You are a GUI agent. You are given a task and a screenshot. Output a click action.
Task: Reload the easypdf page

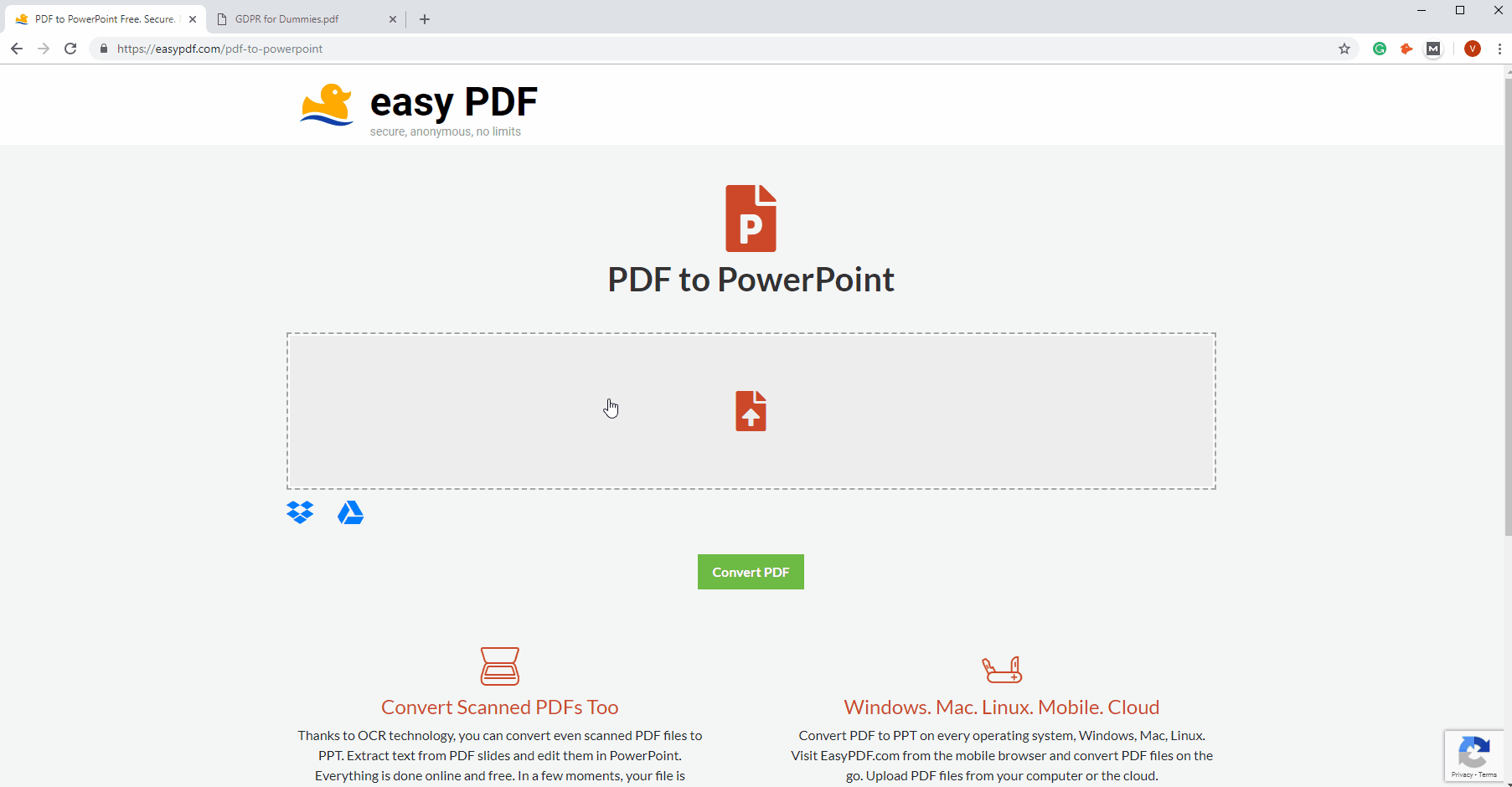pyautogui.click(x=70, y=49)
